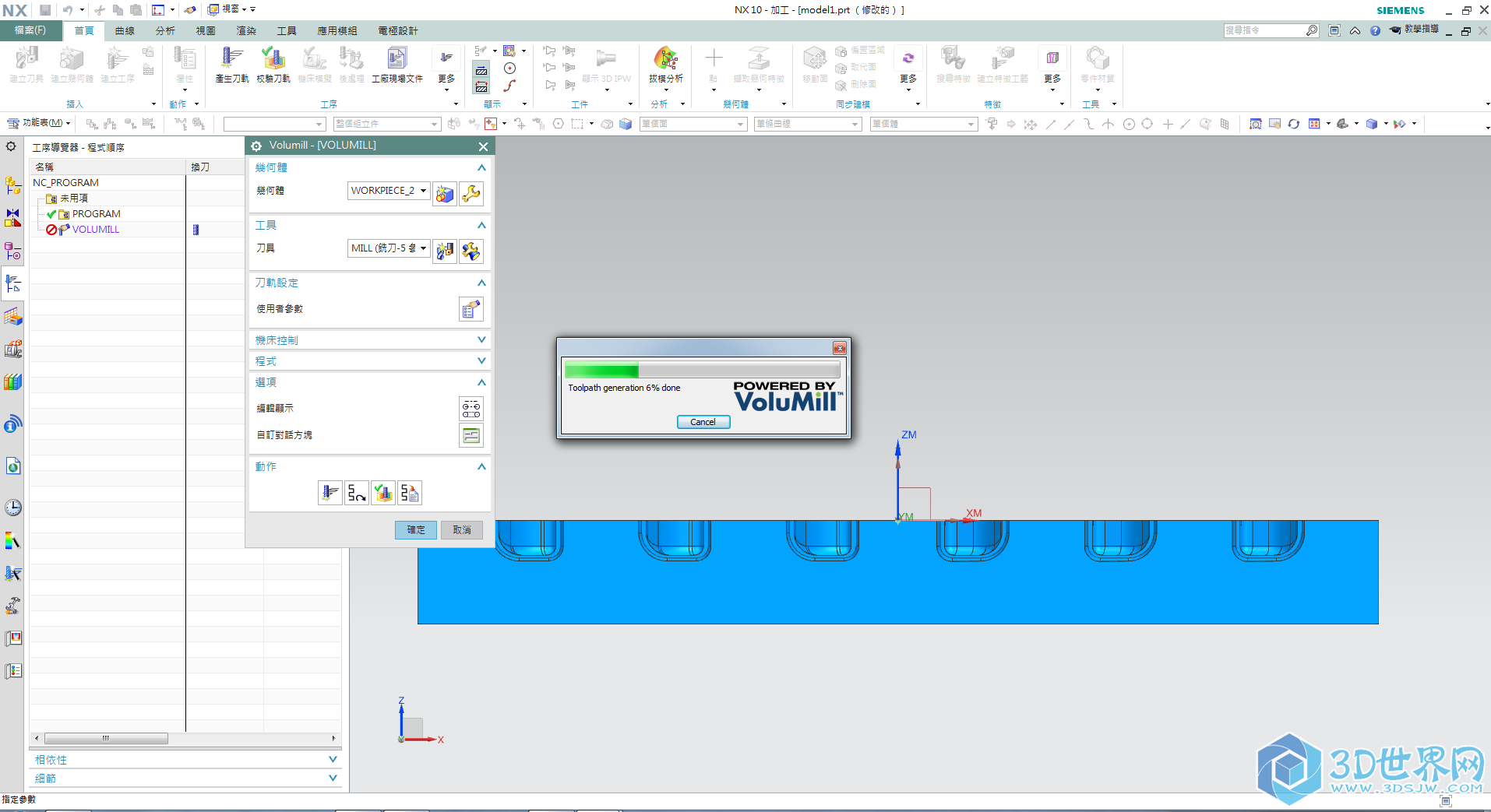
Task: Open assembly navigator in left sidebar
Action: coord(12,186)
